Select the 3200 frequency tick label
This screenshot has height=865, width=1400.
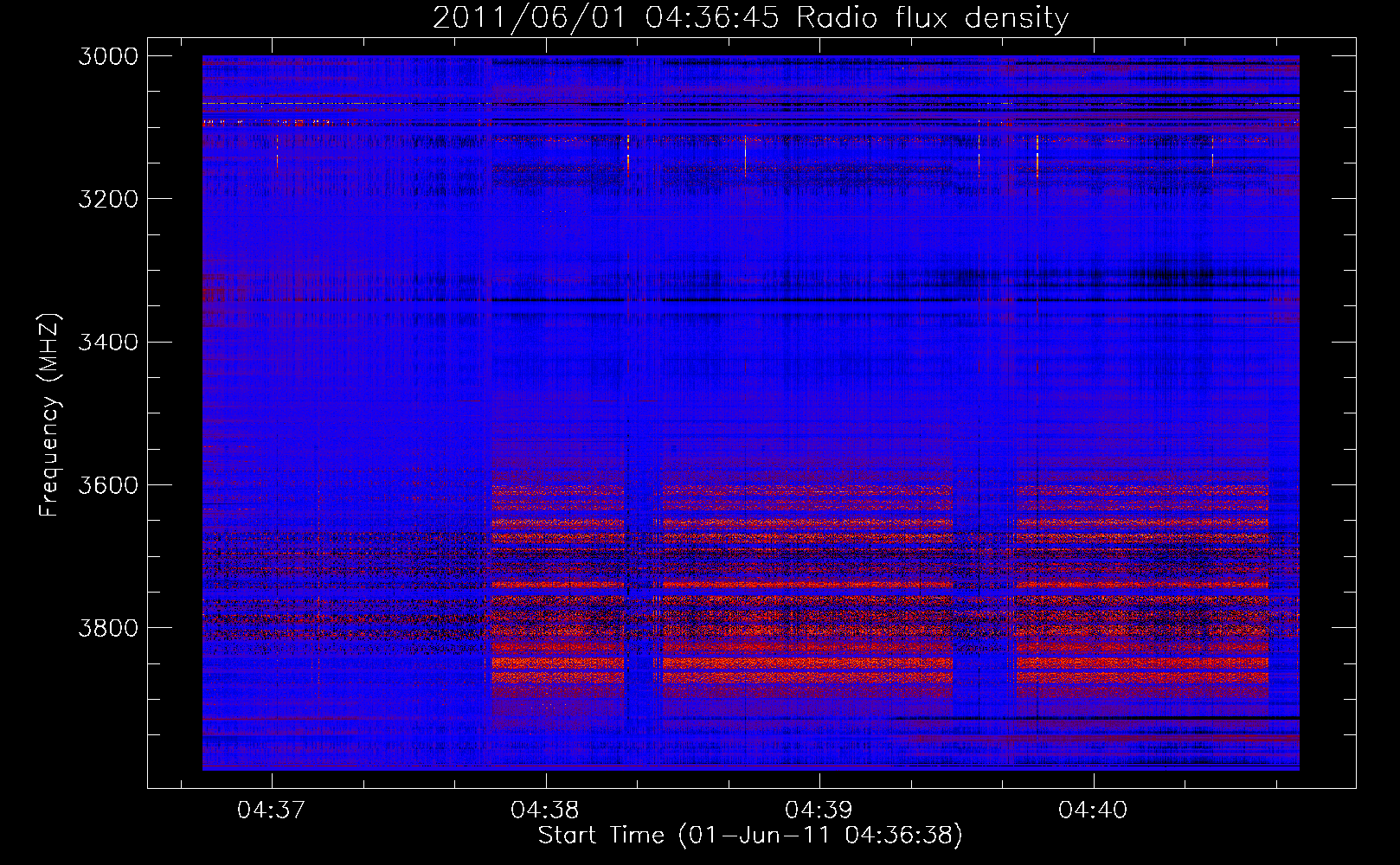[x=108, y=199]
